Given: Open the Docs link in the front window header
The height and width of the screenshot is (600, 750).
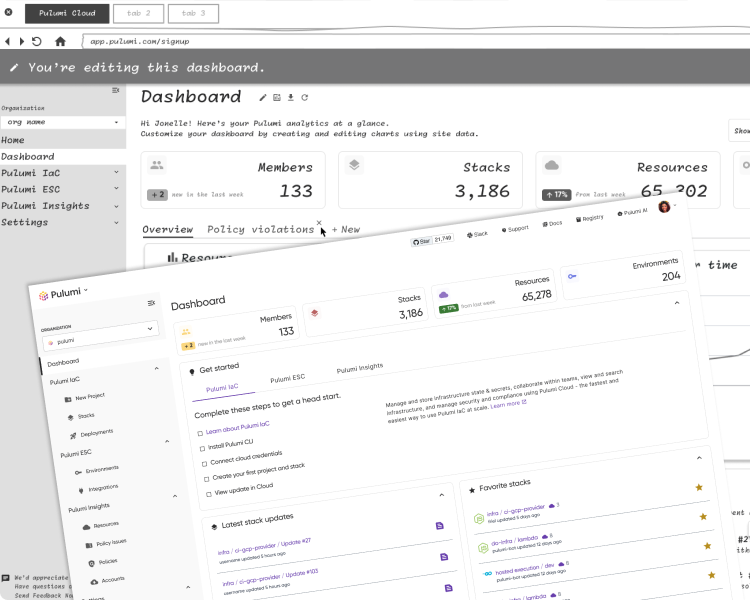Looking at the screenshot, I should pos(552,224).
